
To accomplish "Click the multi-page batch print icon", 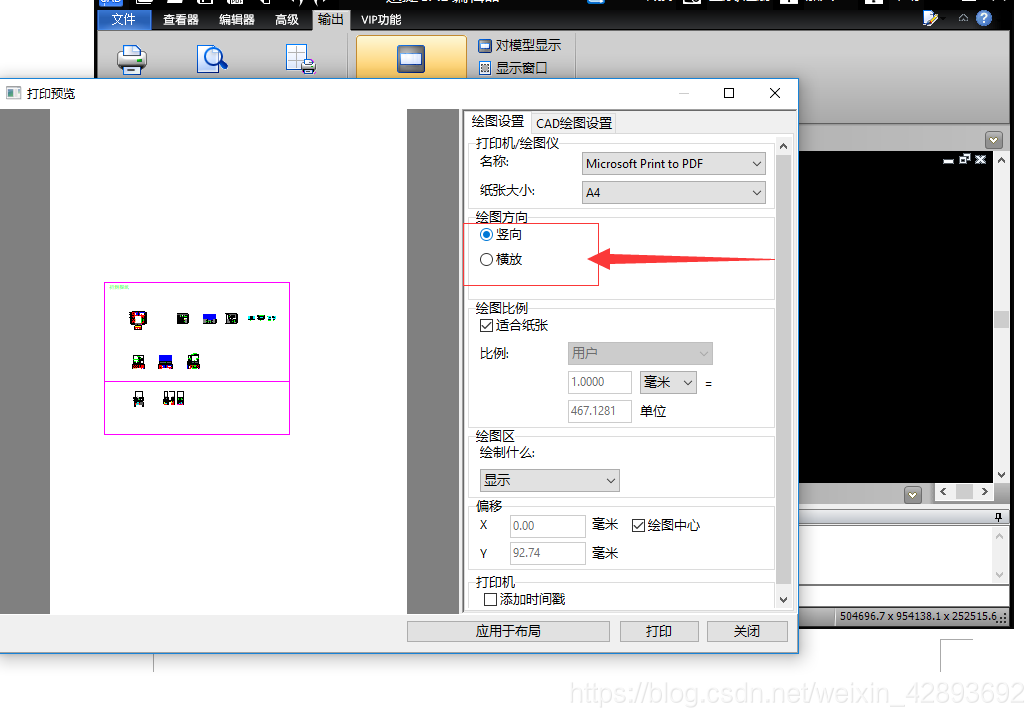I will click(x=301, y=59).
